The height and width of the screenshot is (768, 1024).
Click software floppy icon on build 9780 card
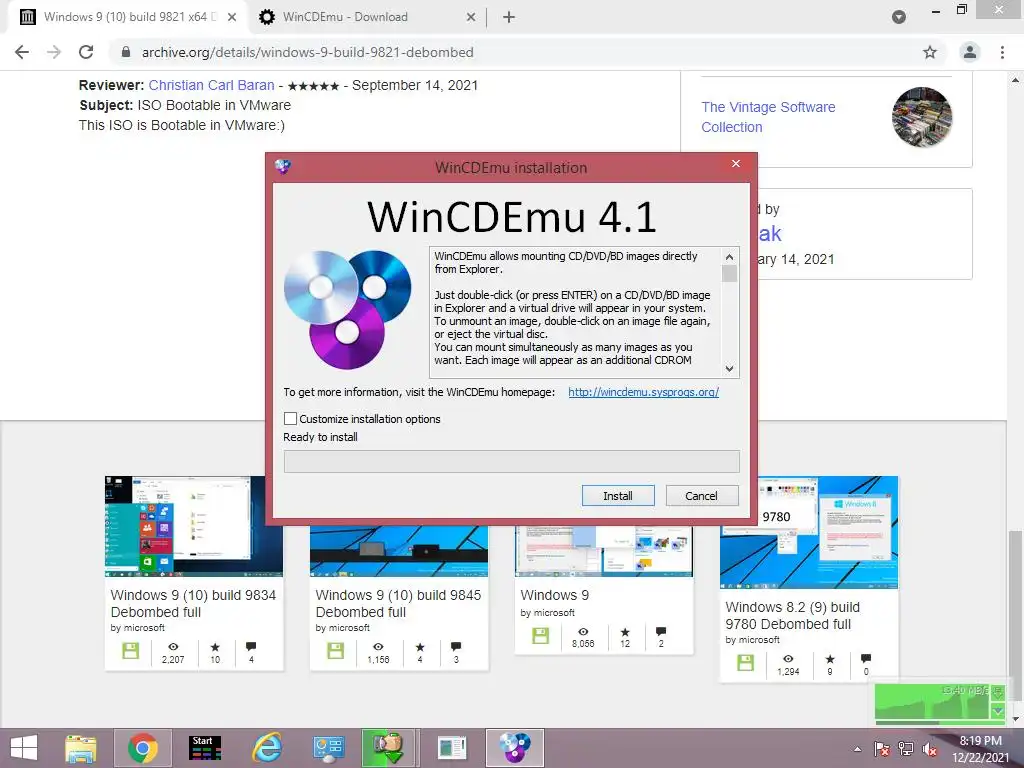click(x=746, y=663)
